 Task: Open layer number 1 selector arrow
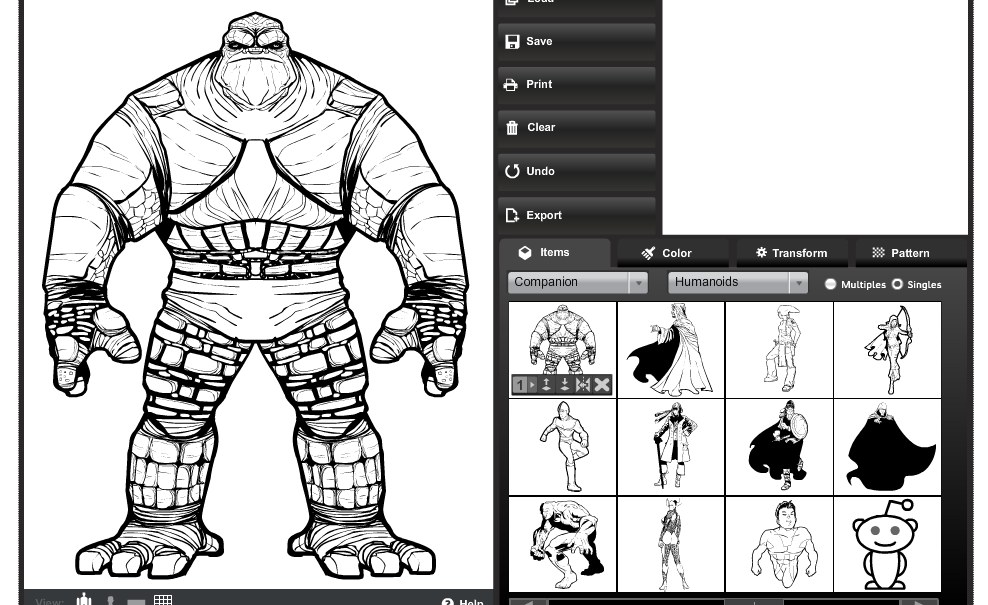pos(532,384)
